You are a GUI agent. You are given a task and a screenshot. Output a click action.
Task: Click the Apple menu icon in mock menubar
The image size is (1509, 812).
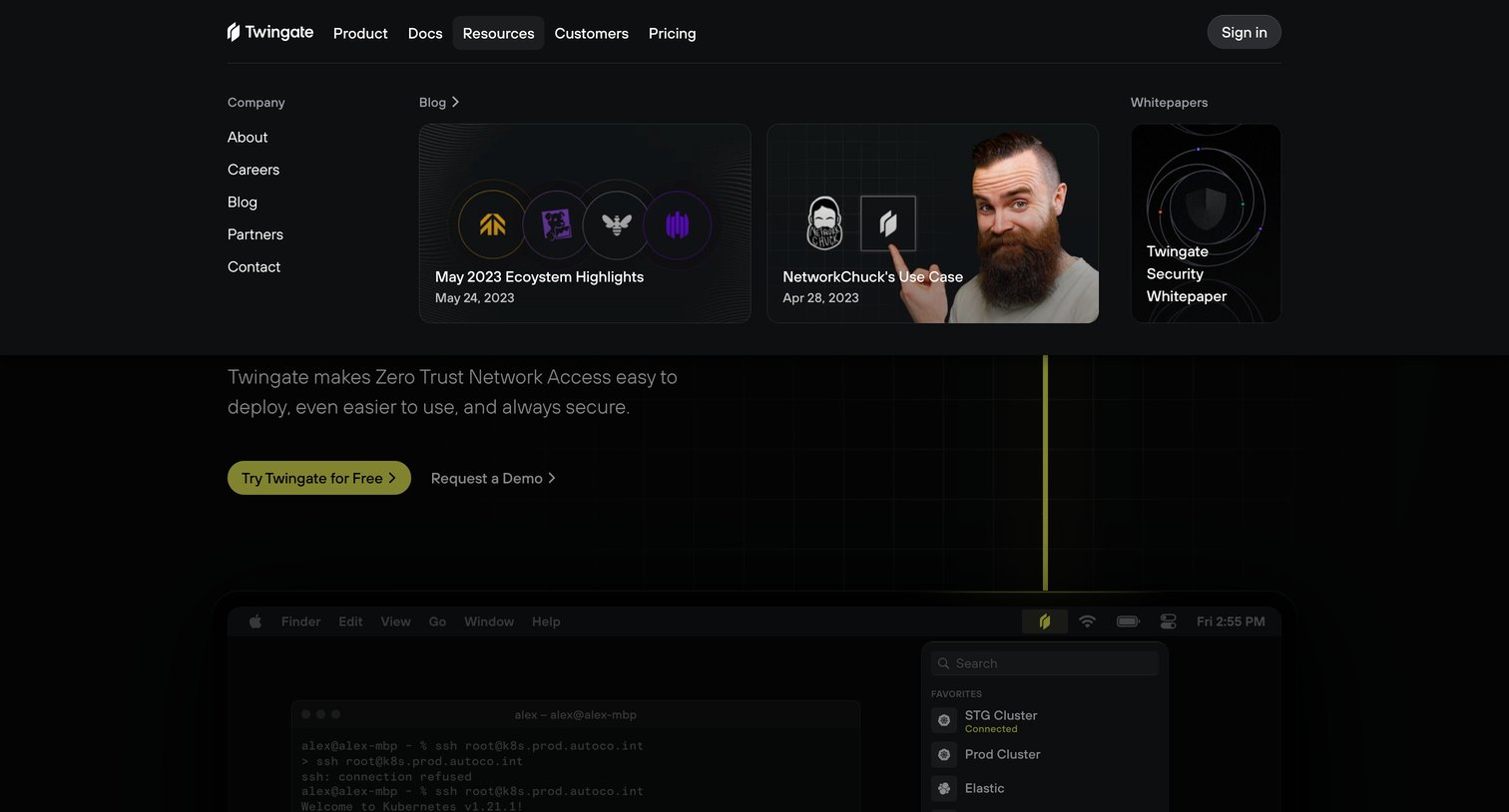point(255,621)
